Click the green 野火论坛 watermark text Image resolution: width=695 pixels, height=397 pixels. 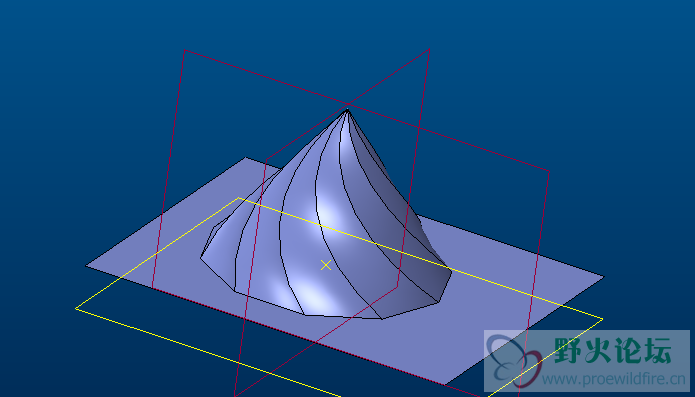coord(613,350)
